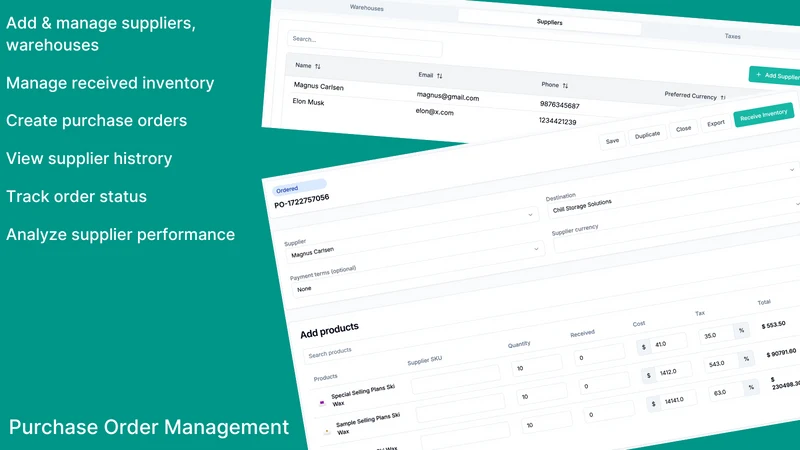
Task: Select supplier row Elon Musk
Action: [308, 102]
